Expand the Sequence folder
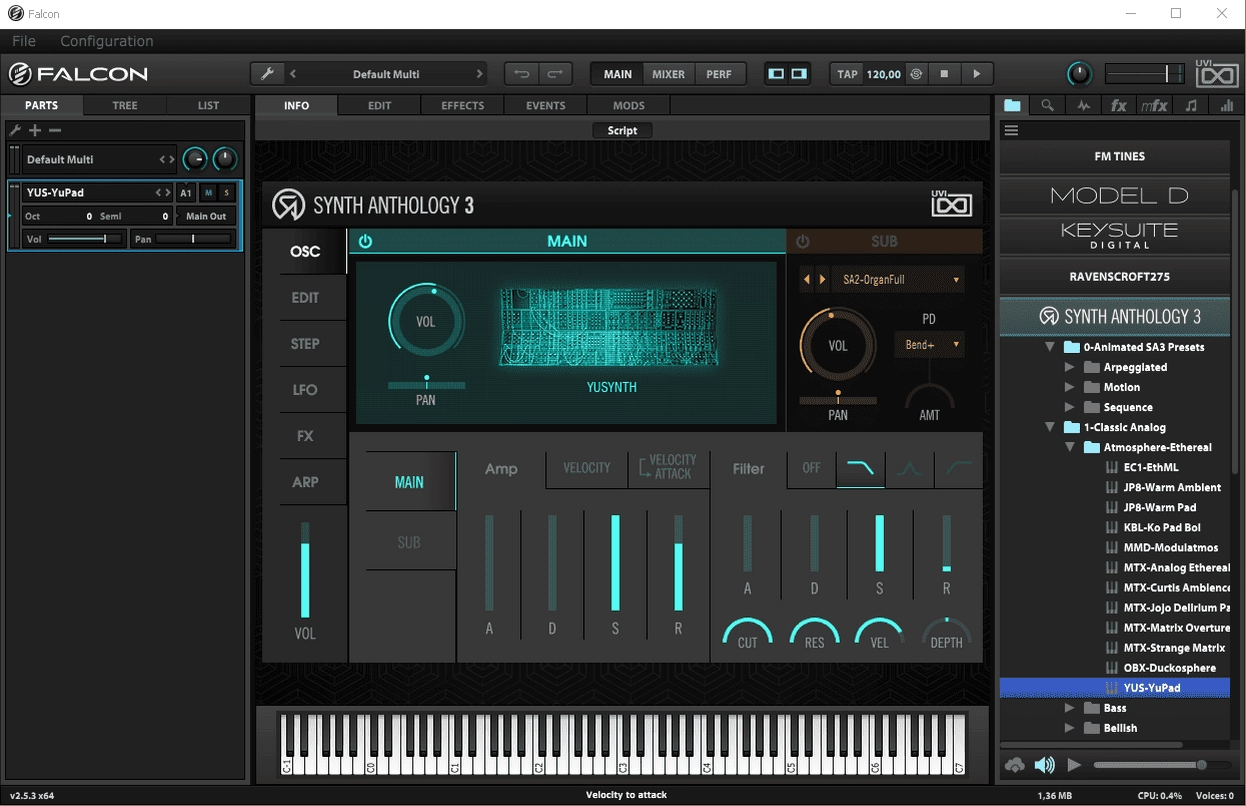 pos(1070,407)
